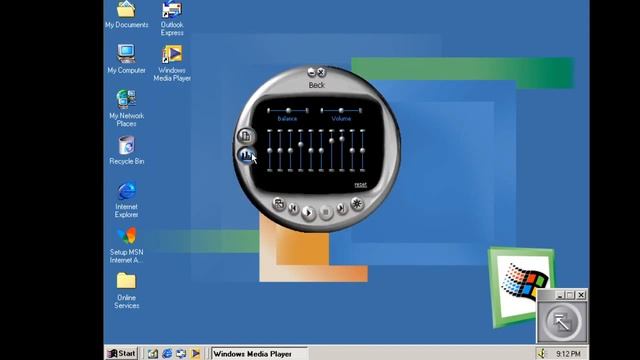Click Show Desktop in the quick launch
This screenshot has width=640, height=360.
[x=153, y=353]
